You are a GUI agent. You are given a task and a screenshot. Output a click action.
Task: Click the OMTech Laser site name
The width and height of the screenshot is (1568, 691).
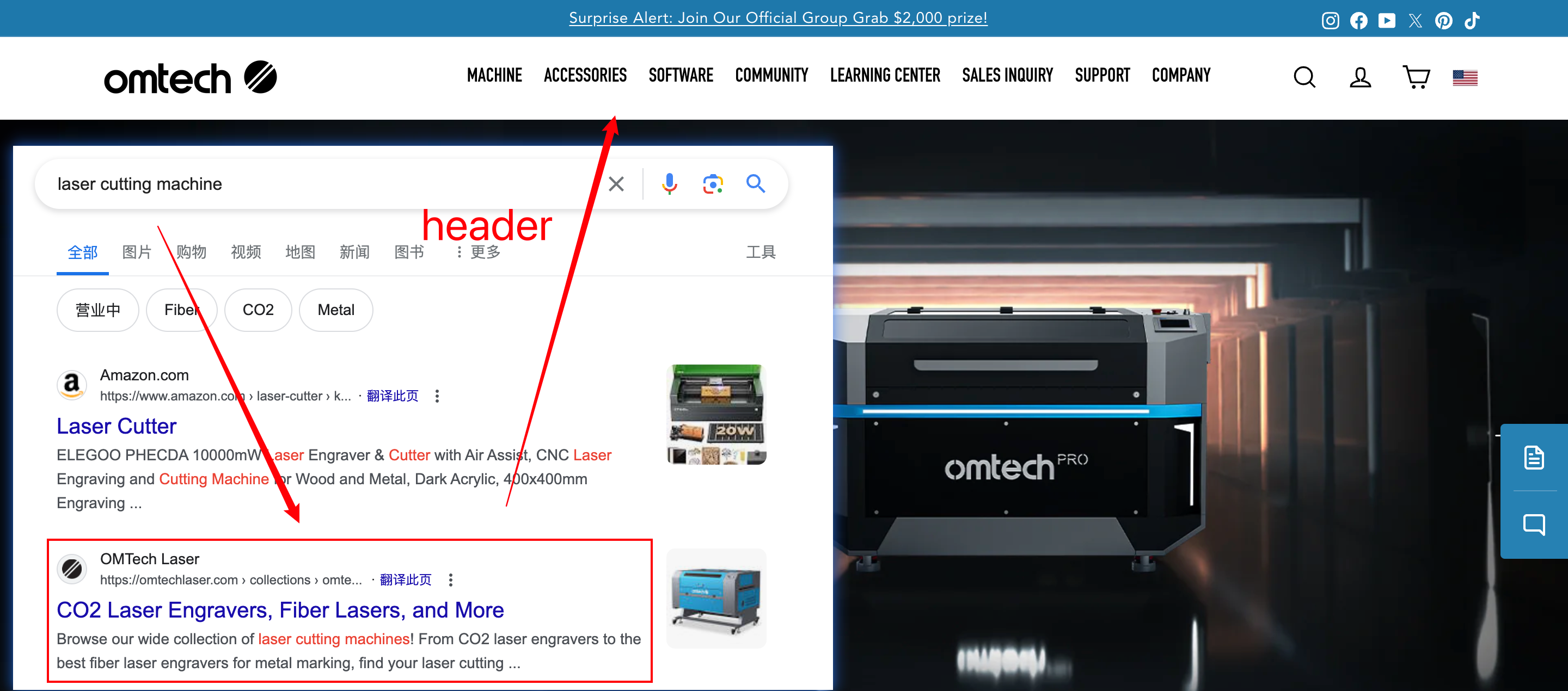coord(150,559)
